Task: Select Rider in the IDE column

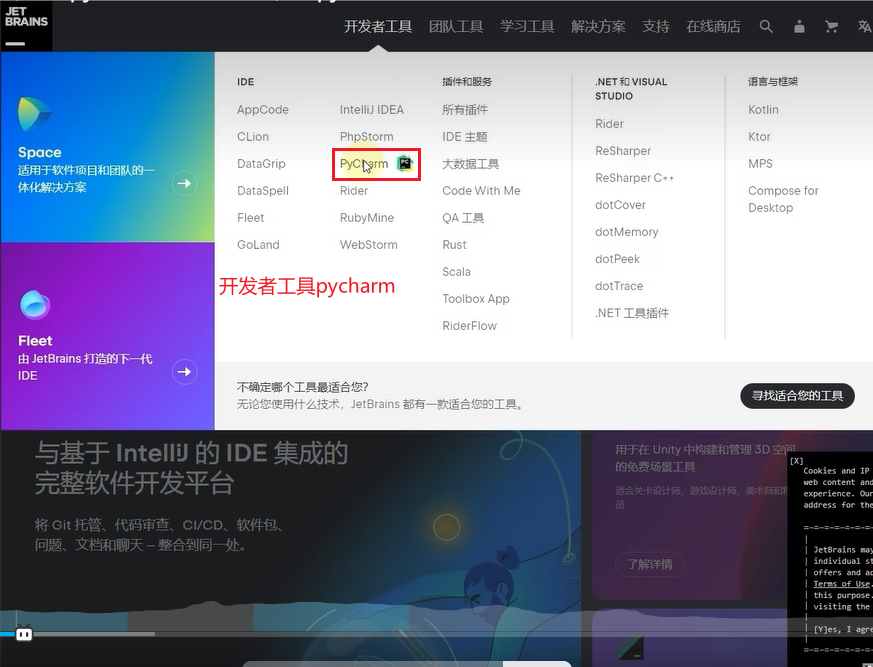Action: pos(354,190)
